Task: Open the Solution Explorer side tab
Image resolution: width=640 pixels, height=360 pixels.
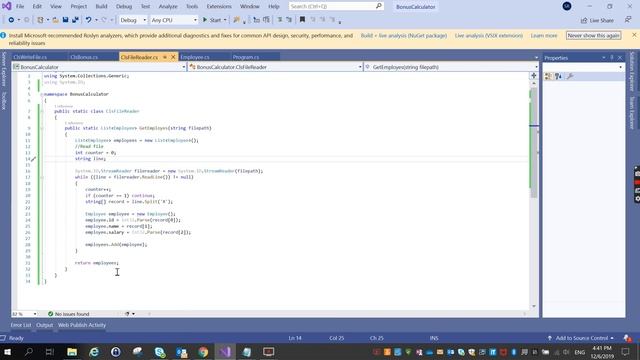Action: [632, 72]
